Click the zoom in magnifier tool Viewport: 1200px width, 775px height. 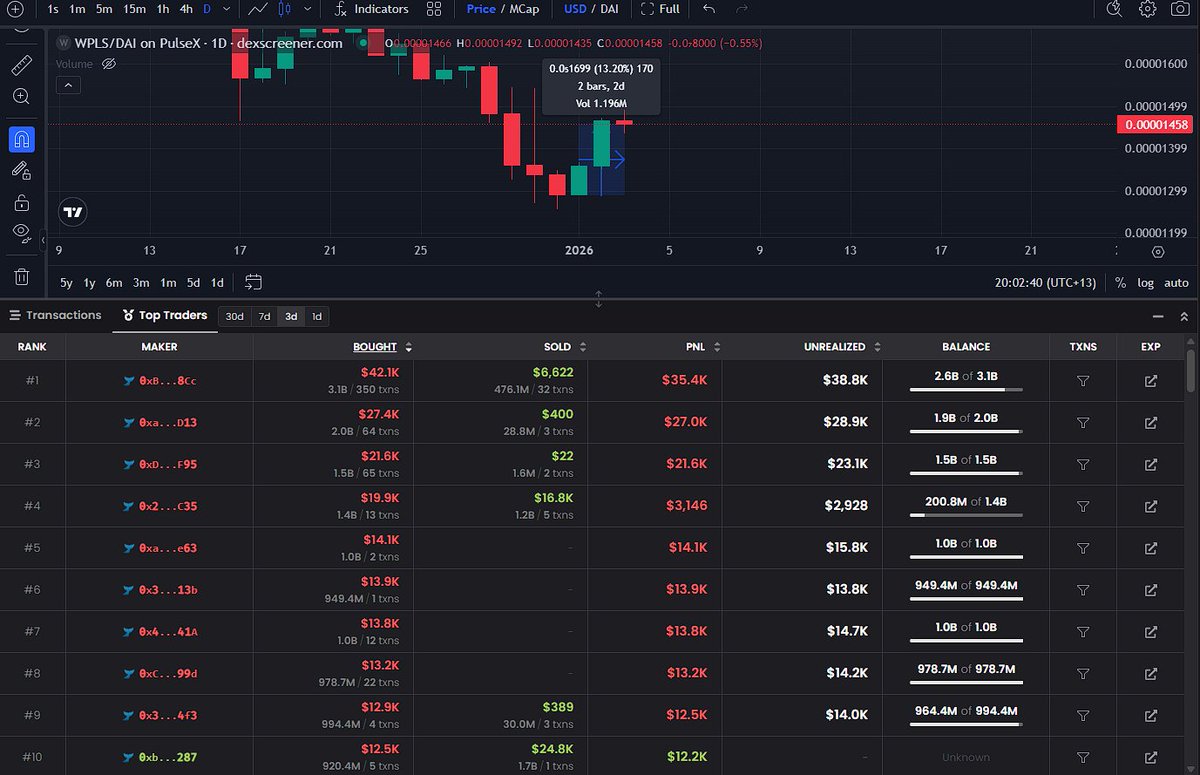click(21, 97)
